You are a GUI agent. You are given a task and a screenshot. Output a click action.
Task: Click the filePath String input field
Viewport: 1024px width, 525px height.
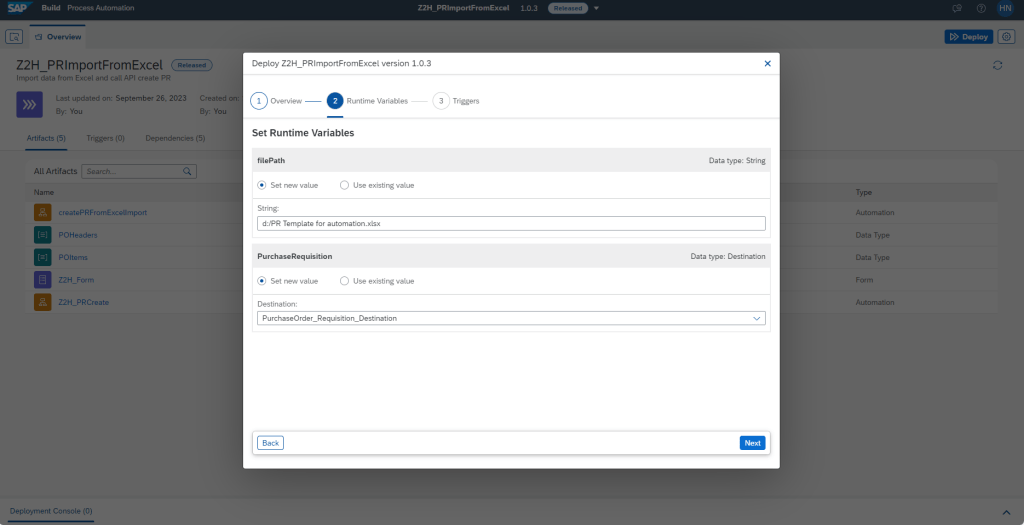(x=511, y=224)
